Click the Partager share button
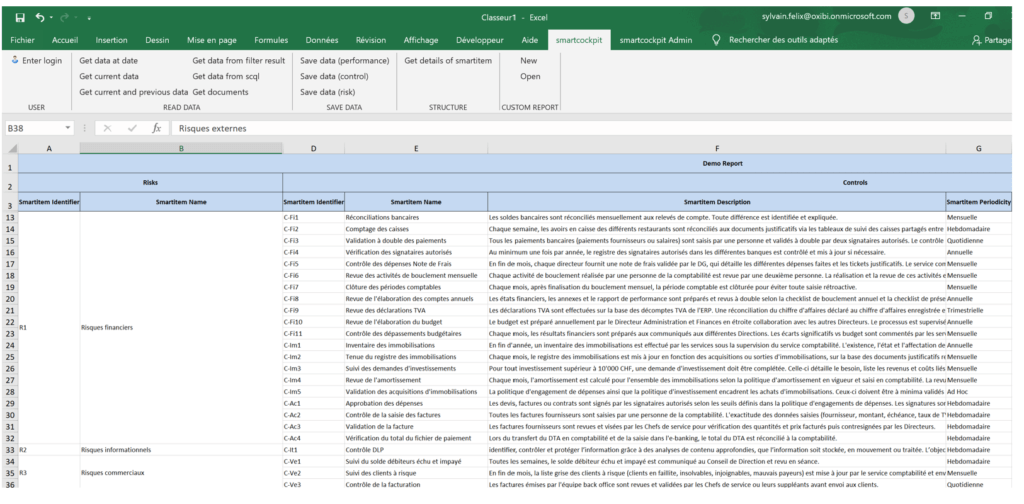The width and height of the screenshot is (1024, 504). (995, 40)
